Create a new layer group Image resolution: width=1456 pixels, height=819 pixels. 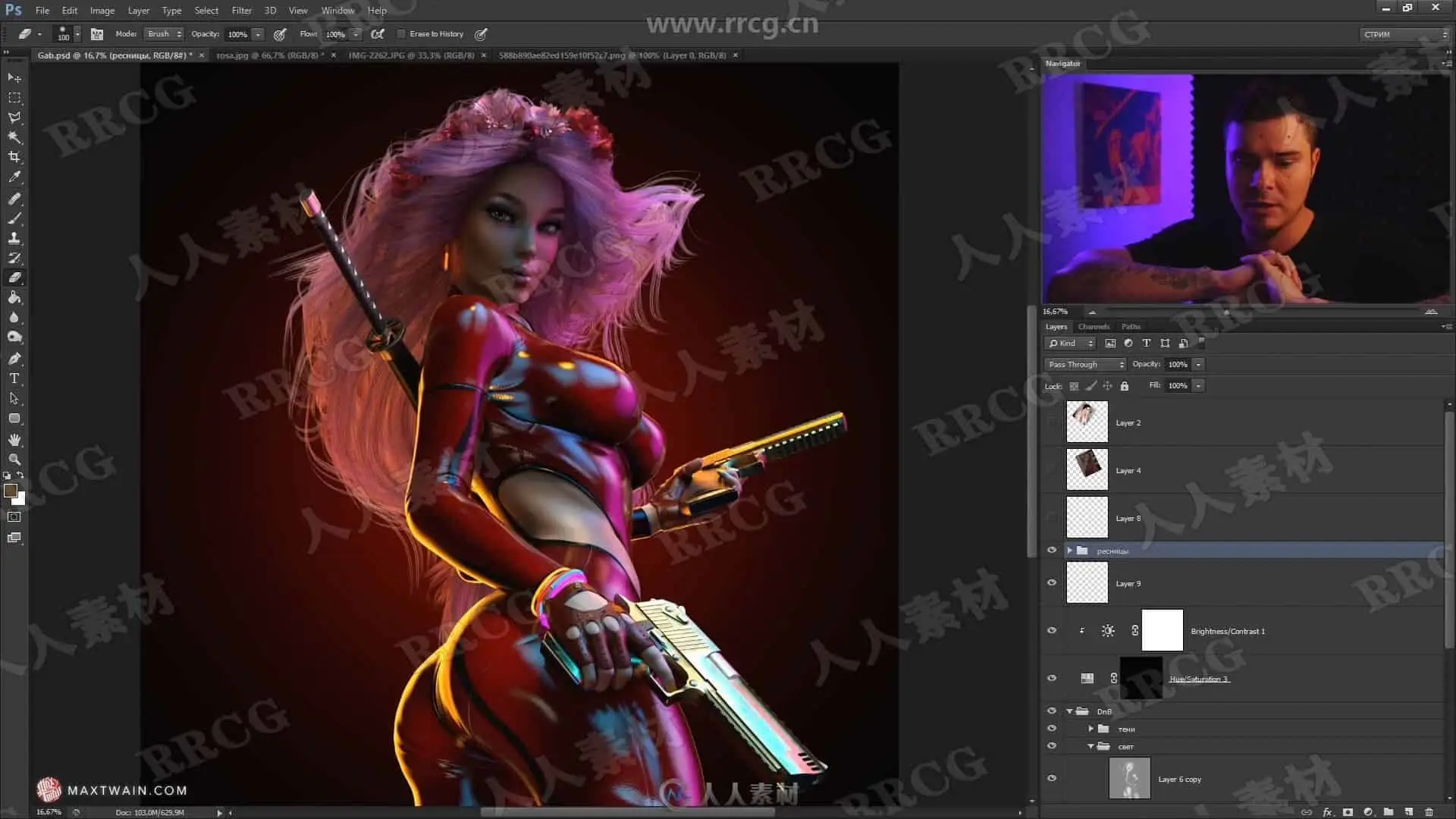click(1388, 811)
